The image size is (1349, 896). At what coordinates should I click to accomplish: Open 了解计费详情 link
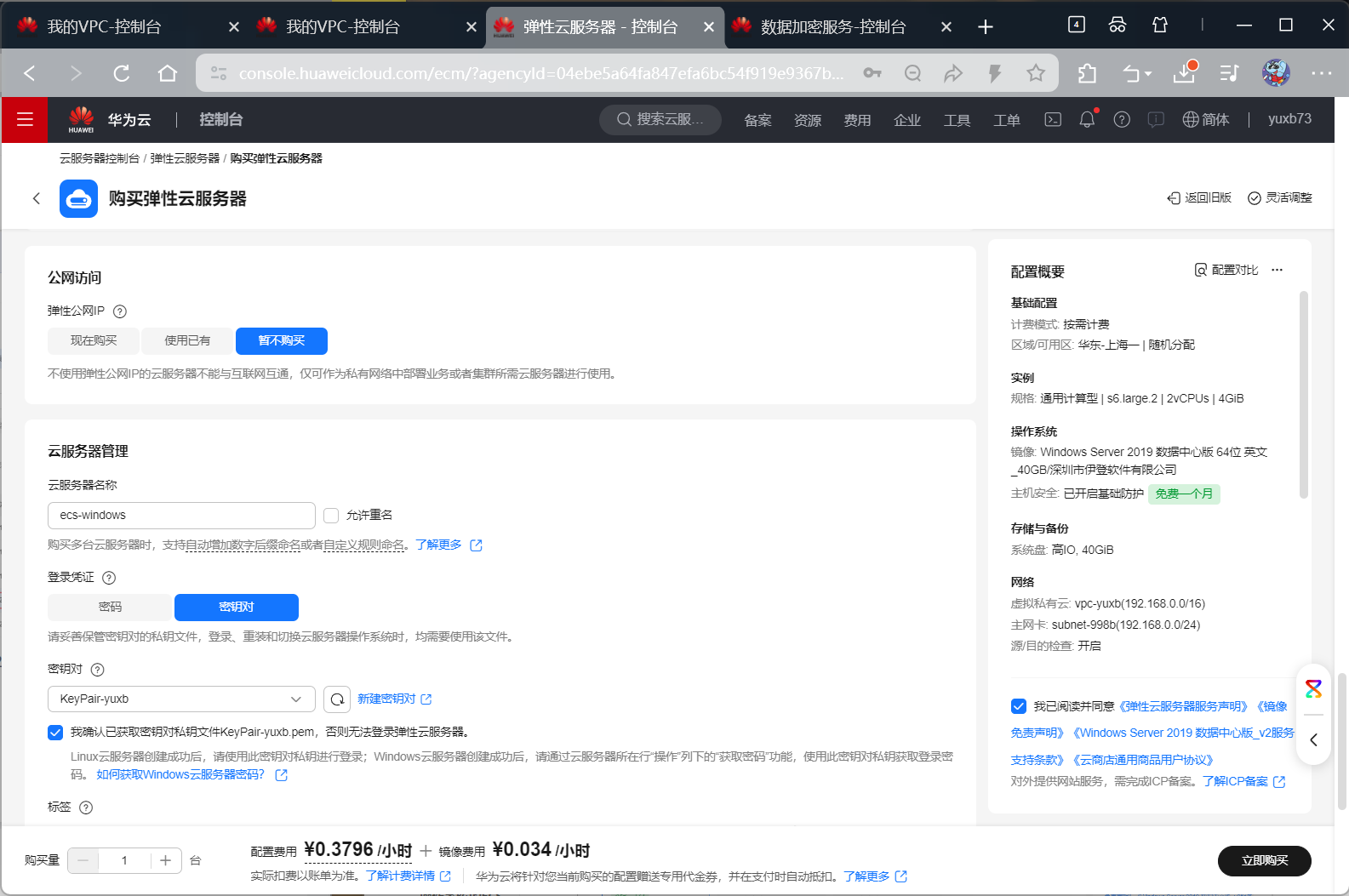(x=409, y=876)
